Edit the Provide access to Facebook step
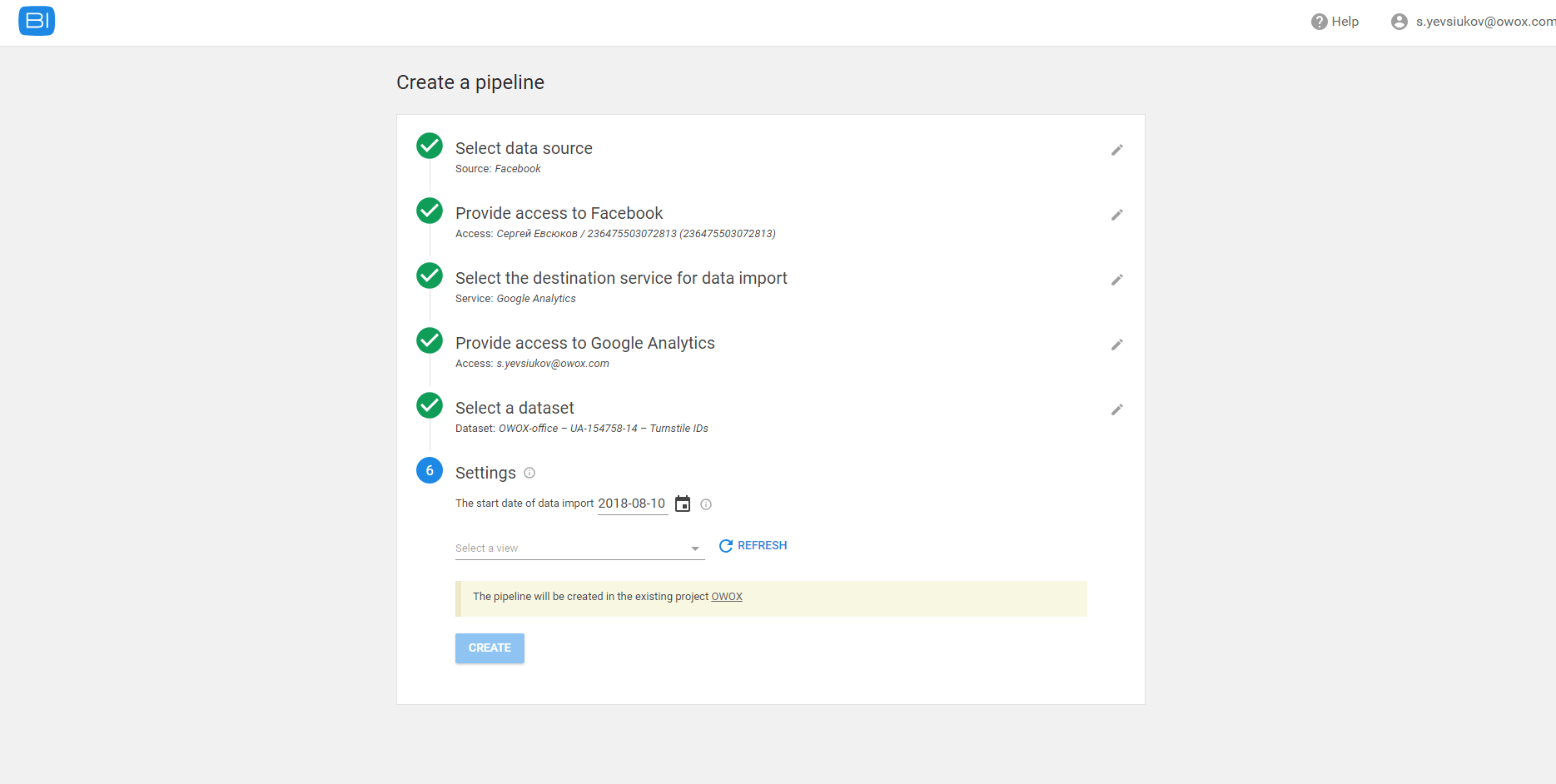The height and width of the screenshot is (784, 1556). point(1116,215)
